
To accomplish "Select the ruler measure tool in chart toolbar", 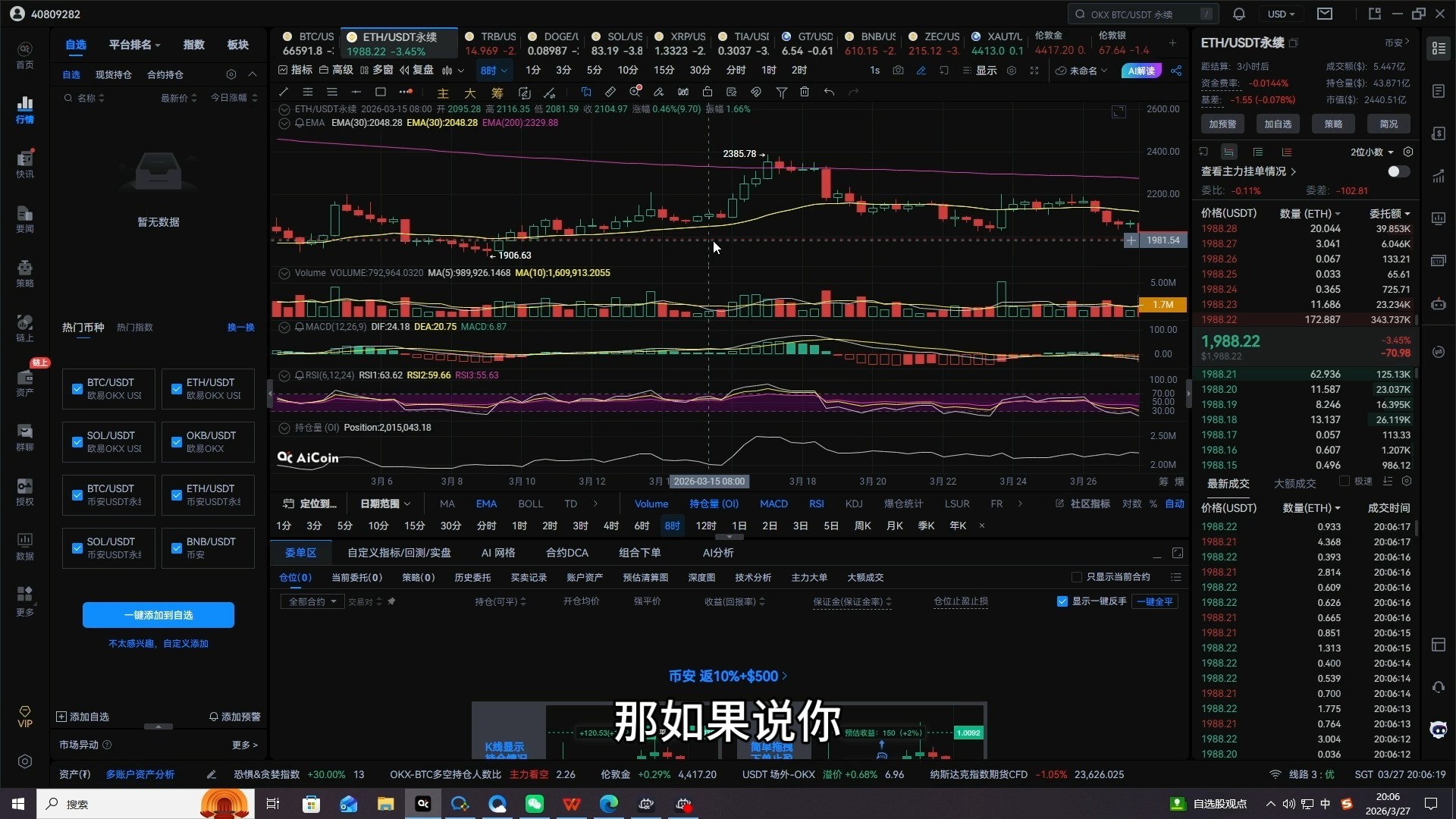I will [x=610, y=92].
